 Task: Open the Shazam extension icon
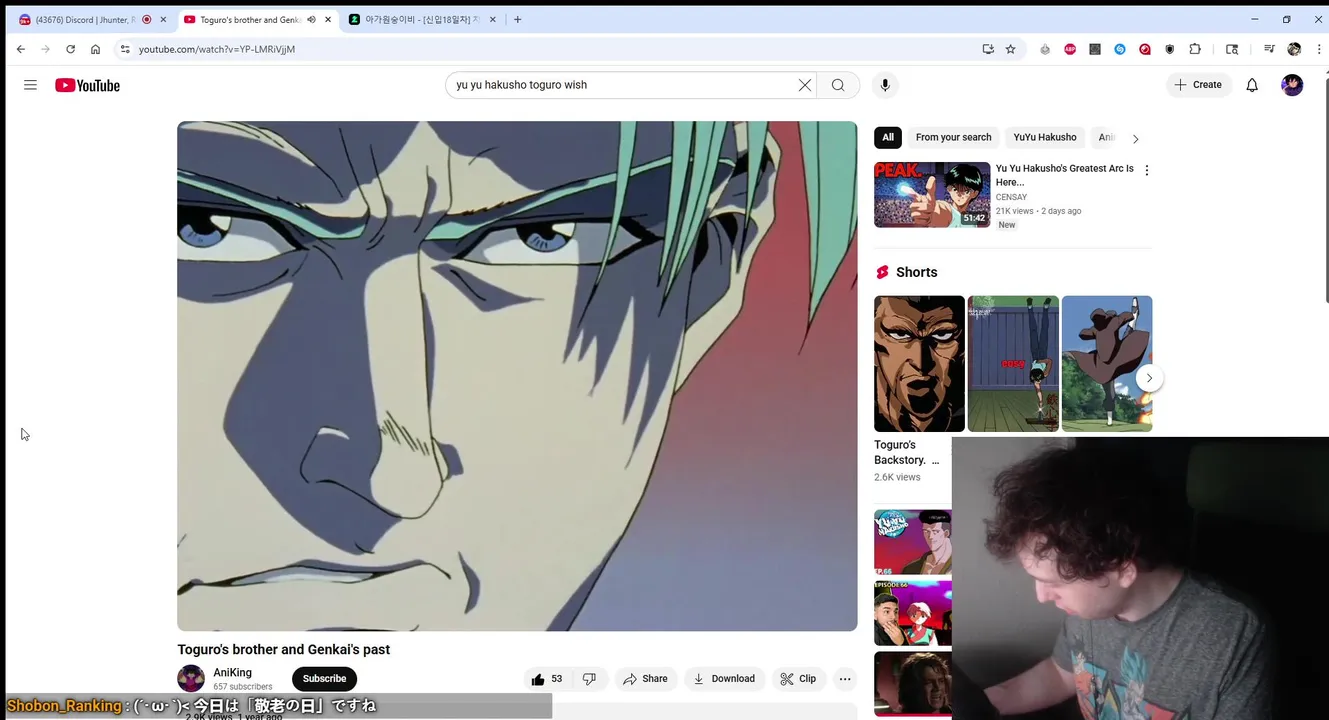pos(1120,49)
